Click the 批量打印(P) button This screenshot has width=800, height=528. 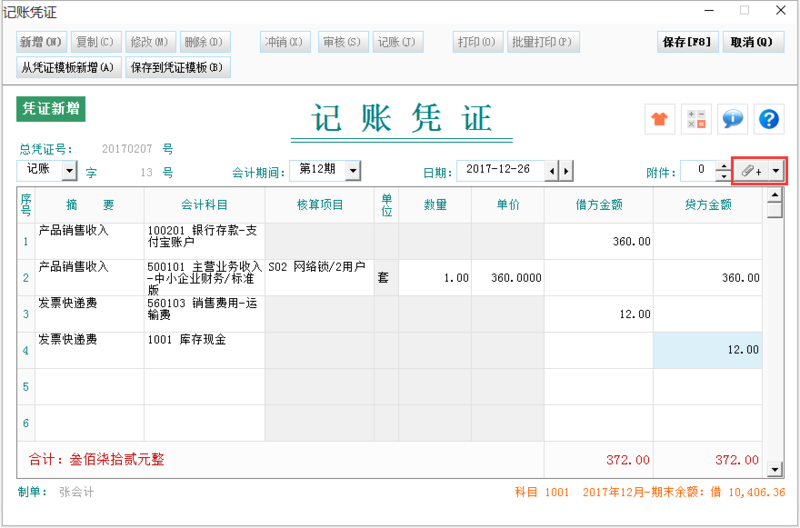click(543, 42)
